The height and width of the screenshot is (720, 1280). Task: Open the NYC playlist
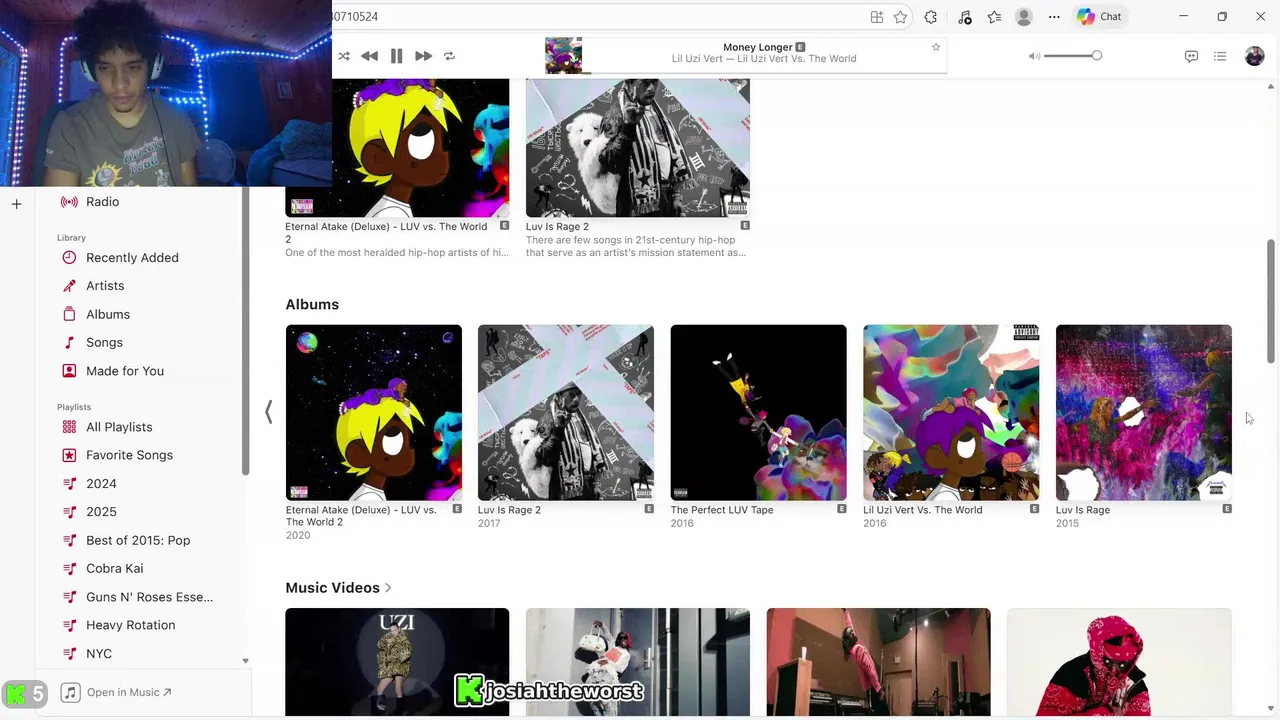99,653
